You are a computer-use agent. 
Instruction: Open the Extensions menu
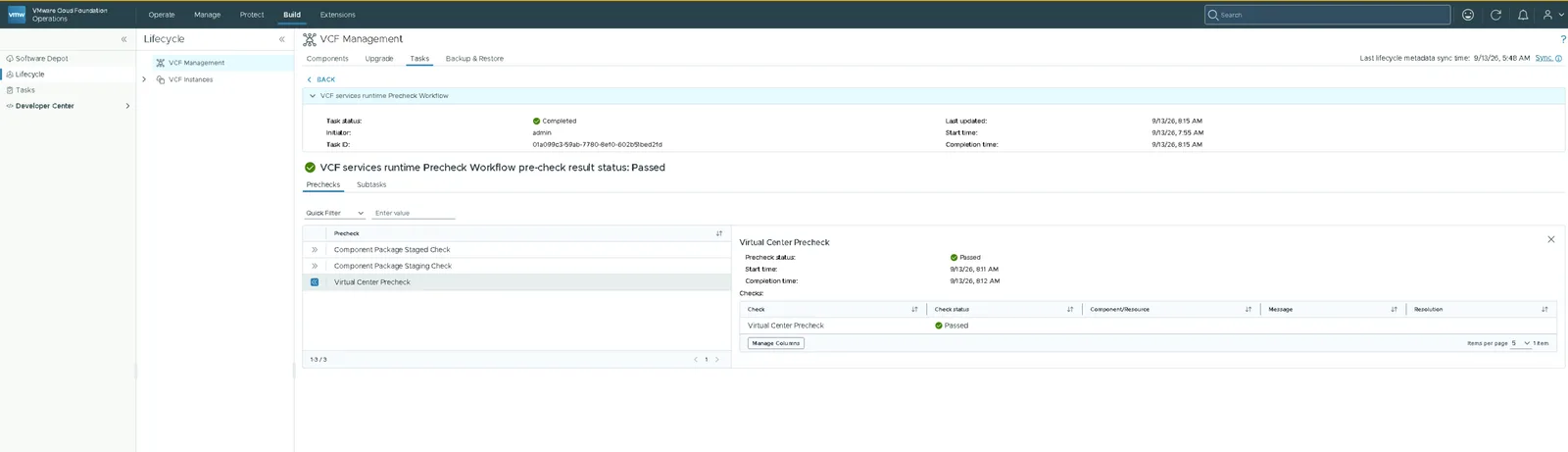point(338,15)
